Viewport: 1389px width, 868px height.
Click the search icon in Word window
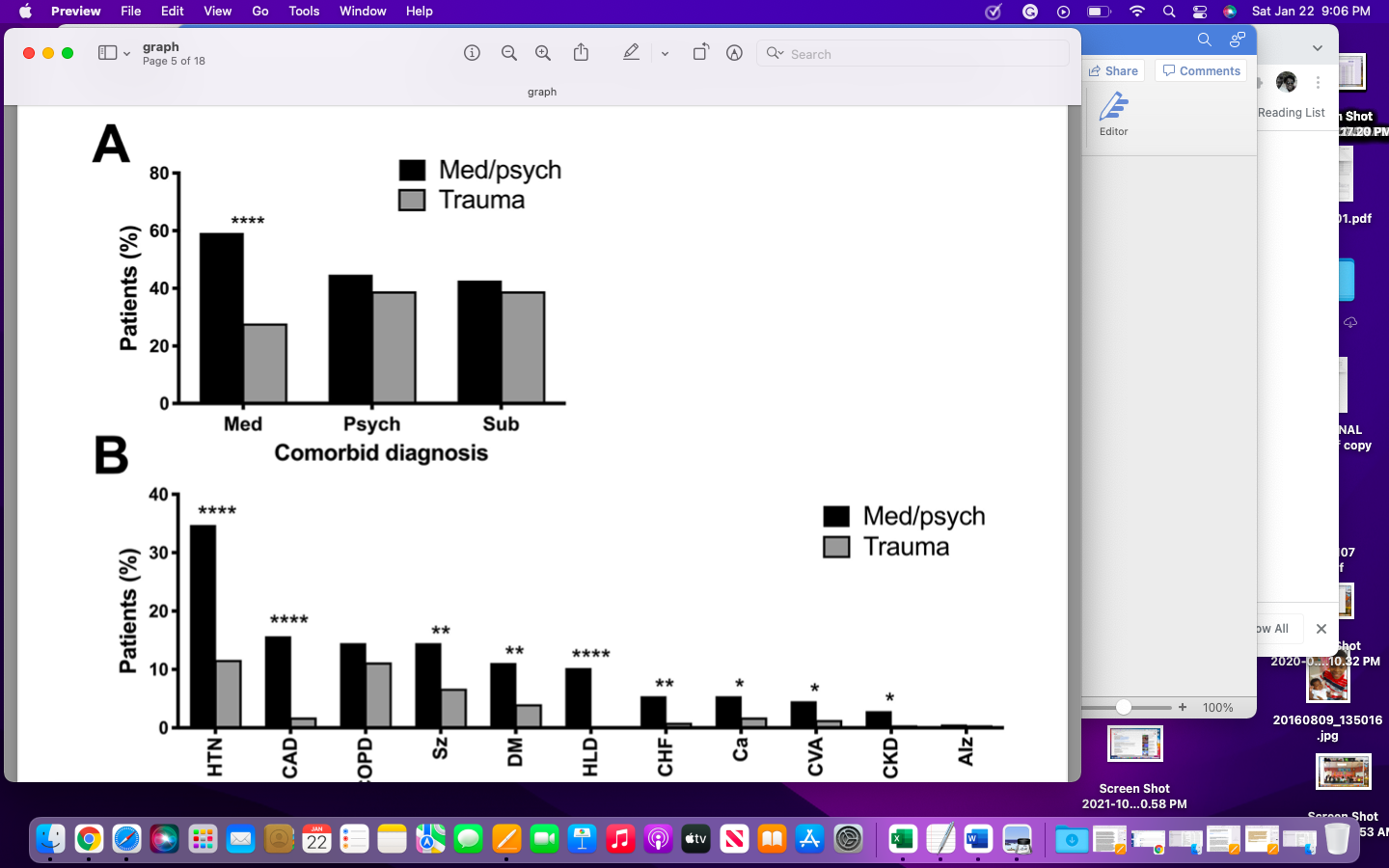tap(1204, 40)
